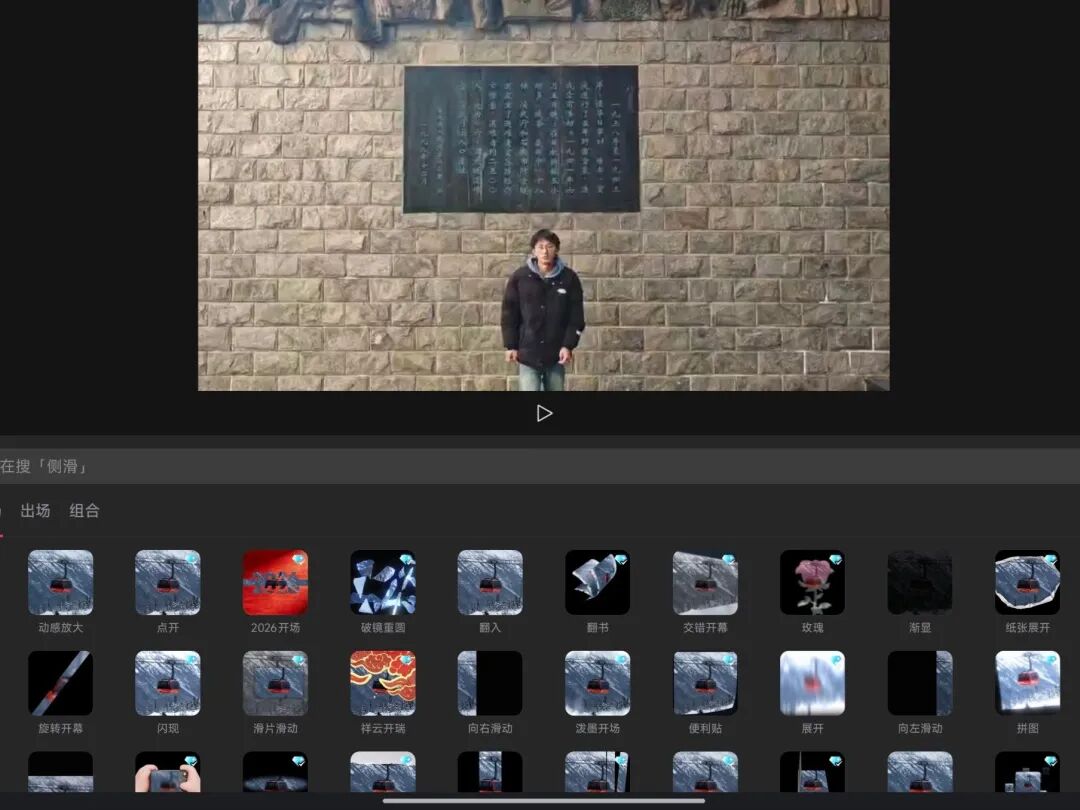1080x810 pixels.
Task: Select the 交错开幕 animation
Action: (x=705, y=583)
